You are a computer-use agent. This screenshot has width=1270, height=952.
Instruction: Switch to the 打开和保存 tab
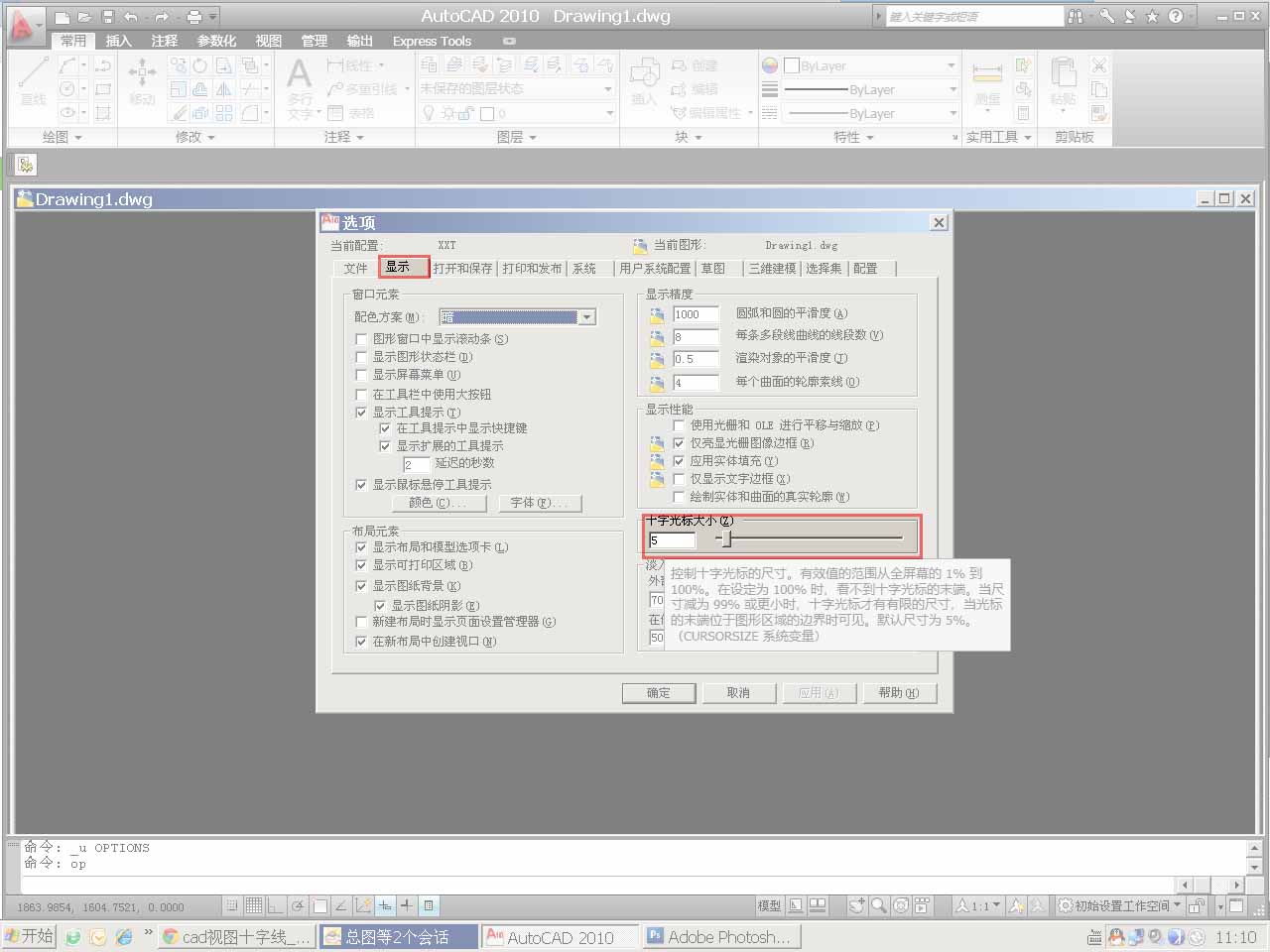(462, 268)
